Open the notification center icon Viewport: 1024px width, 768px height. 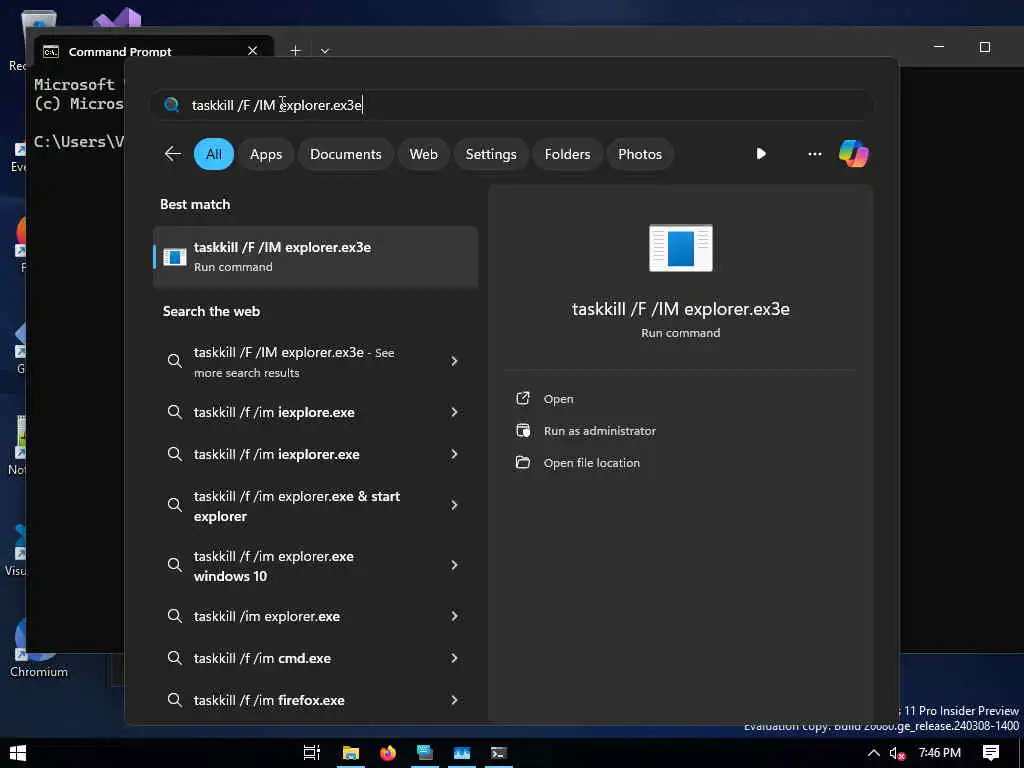[991, 753]
